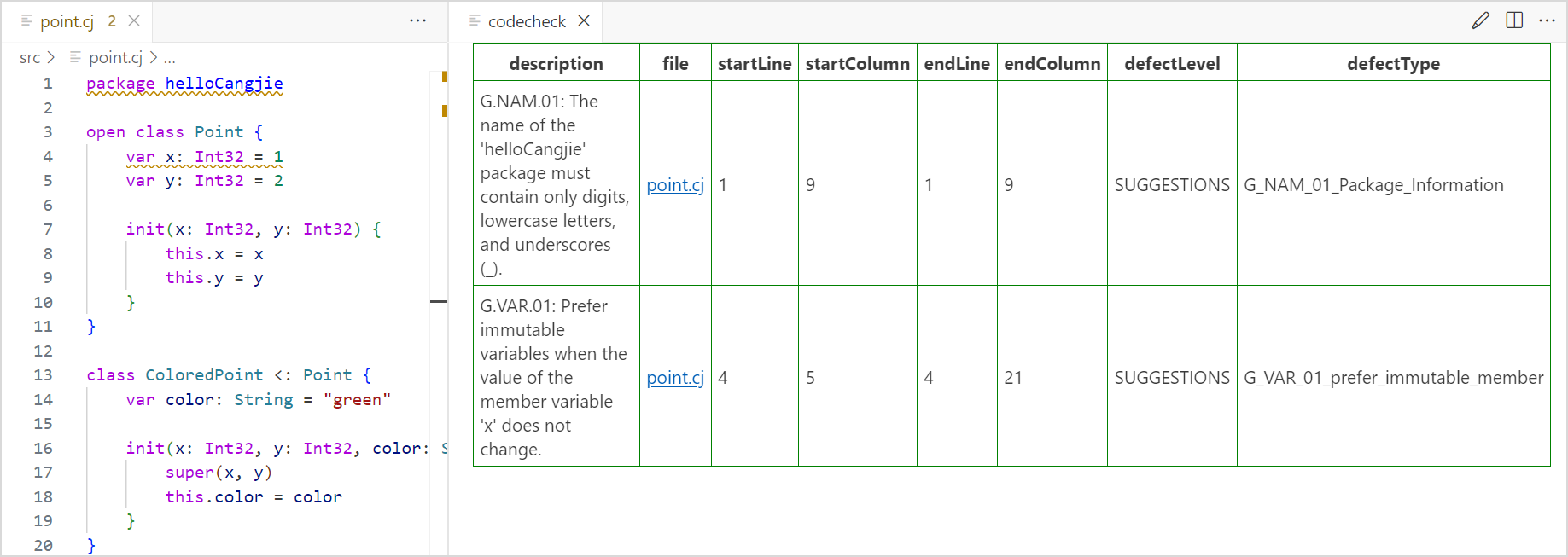Switch to the point.cj tab
The height and width of the screenshot is (557, 1568).
pos(67,21)
